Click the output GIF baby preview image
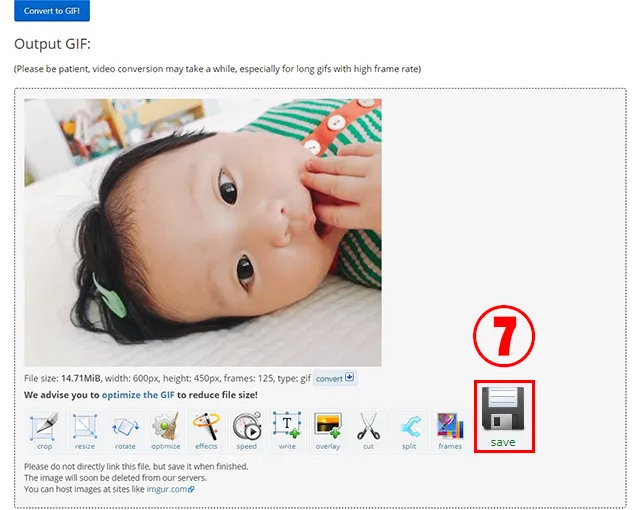The image size is (640, 510). click(x=203, y=232)
